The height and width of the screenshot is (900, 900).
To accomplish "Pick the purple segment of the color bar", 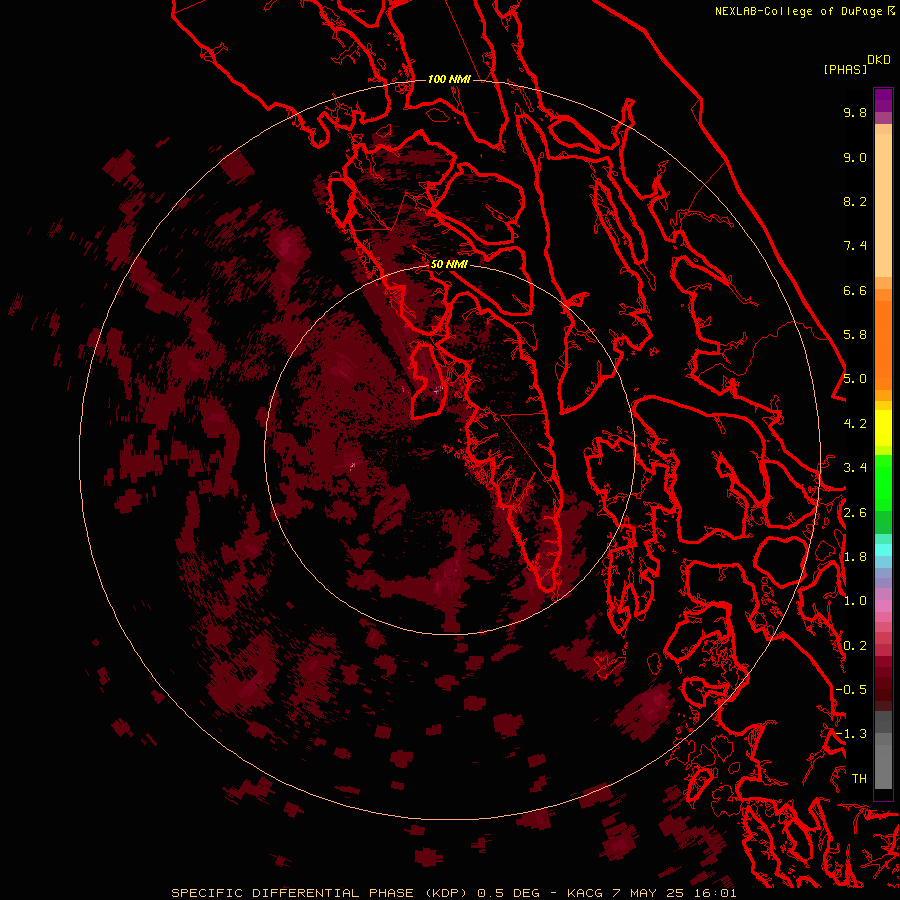I will coord(883,100).
